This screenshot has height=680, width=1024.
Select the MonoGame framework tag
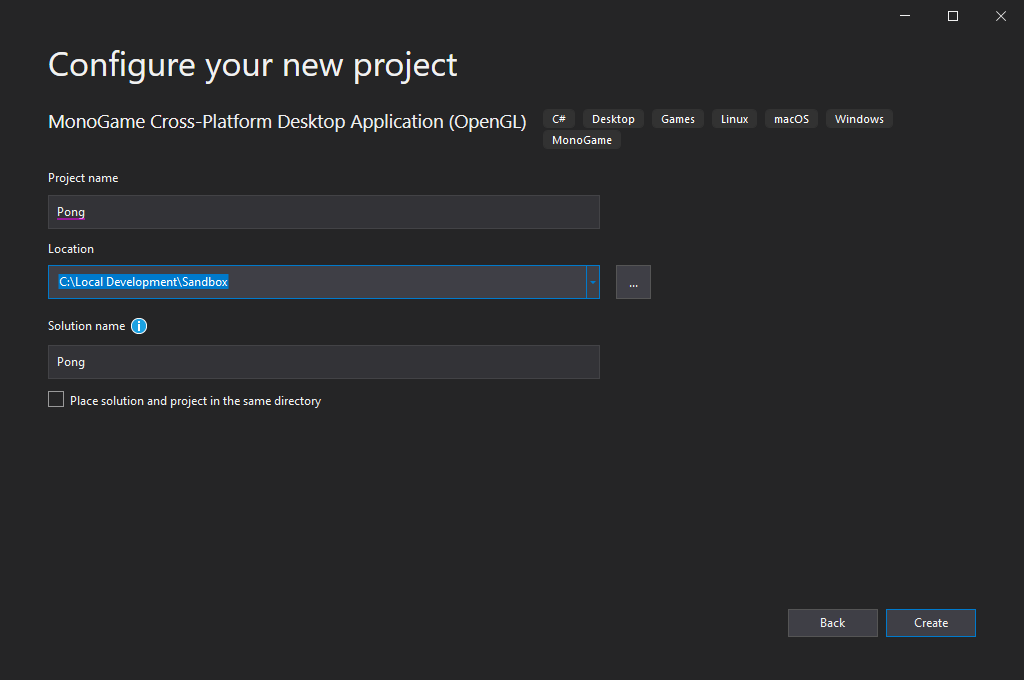coord(581,140)
